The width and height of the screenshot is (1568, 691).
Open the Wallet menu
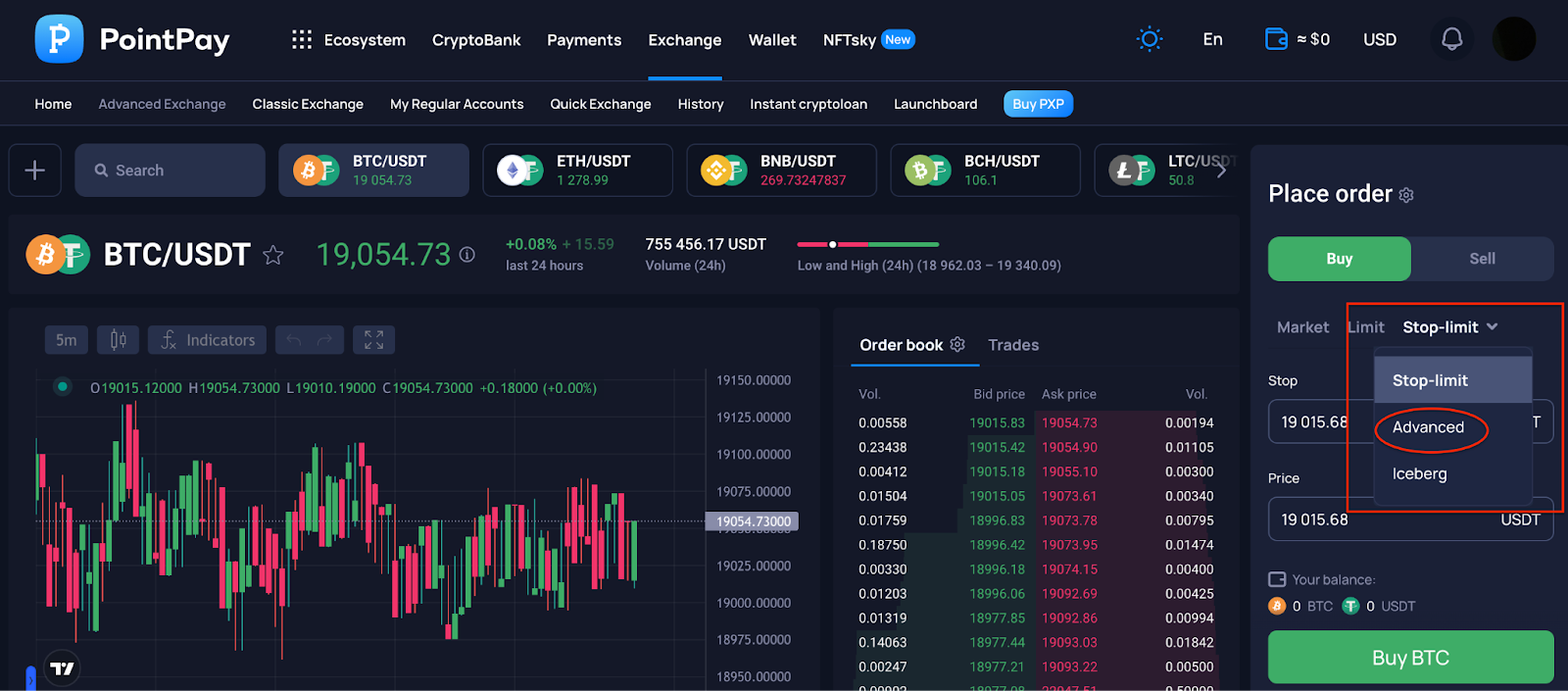(x=772, y=40)
